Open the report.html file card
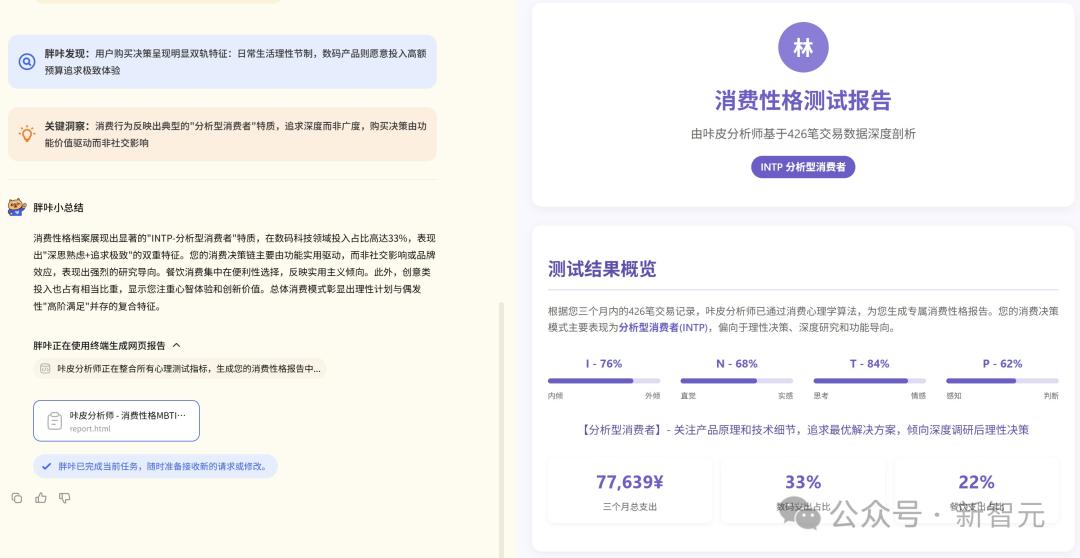 click(116, 421)
